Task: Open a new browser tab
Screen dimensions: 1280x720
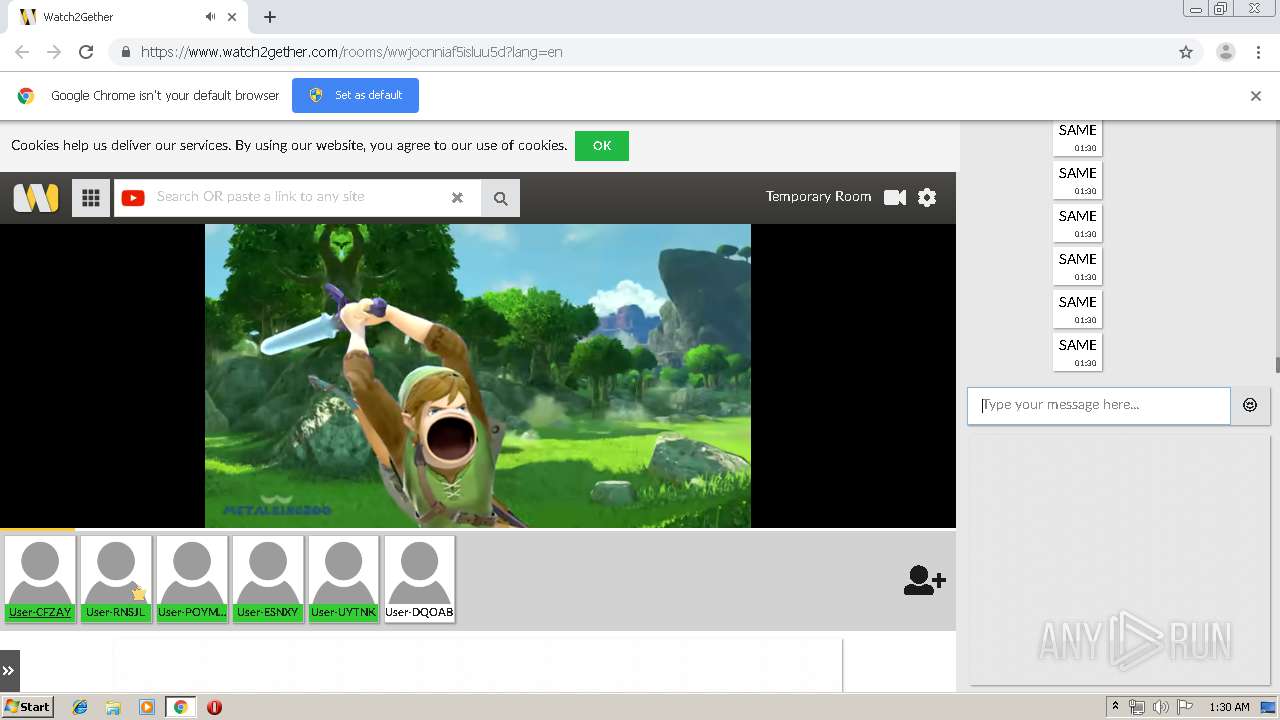Action: click(x=270, y=17)
